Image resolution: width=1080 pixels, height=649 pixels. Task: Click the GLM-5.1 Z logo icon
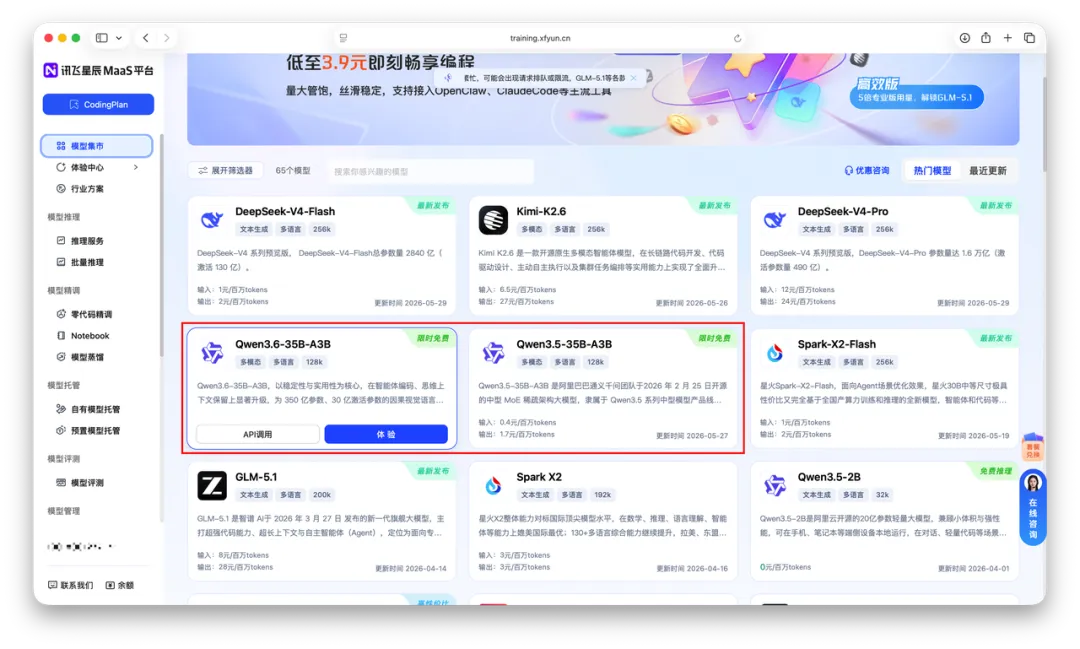(x=212, y=486)
